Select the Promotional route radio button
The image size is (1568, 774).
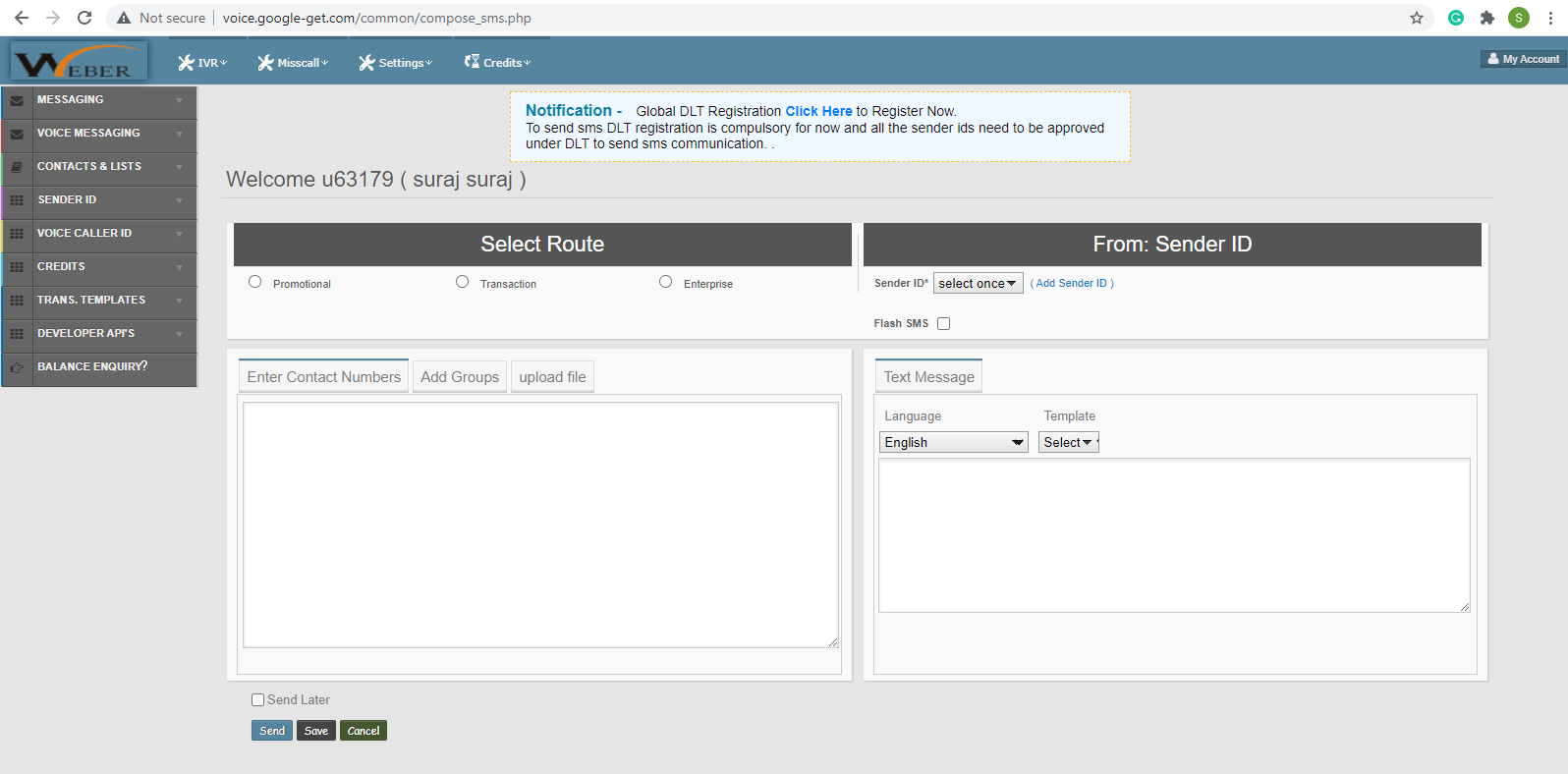point(255,282)
